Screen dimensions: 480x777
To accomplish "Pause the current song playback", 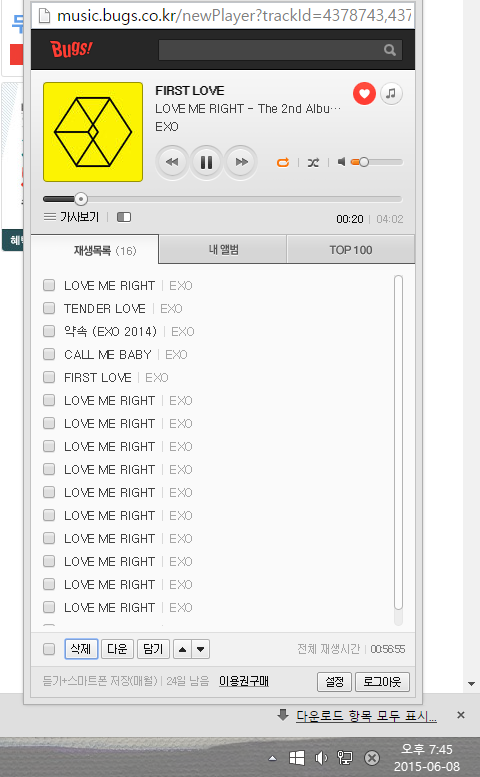I will pos(206,162).
